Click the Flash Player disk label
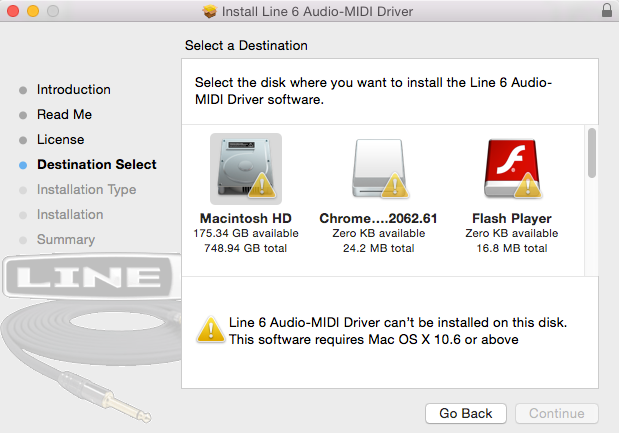The height and width of the screenshot is (433, 619). coord(512,218)
